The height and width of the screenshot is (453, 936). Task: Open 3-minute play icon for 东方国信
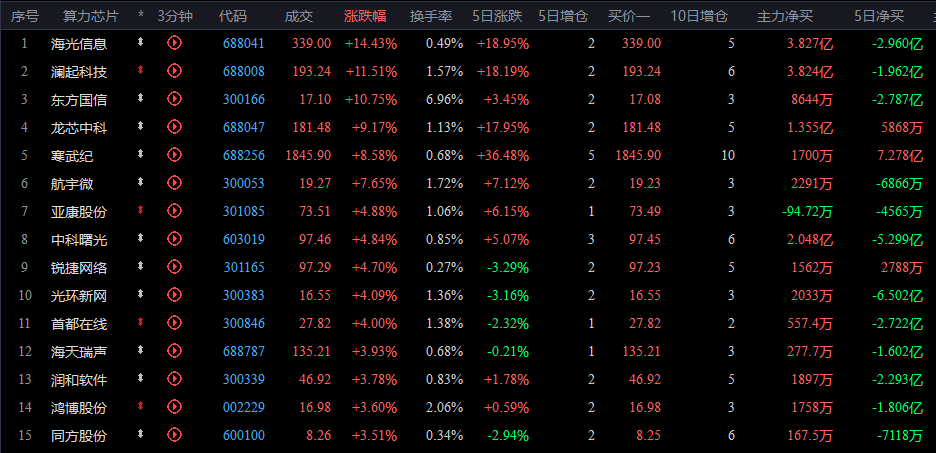174,98
